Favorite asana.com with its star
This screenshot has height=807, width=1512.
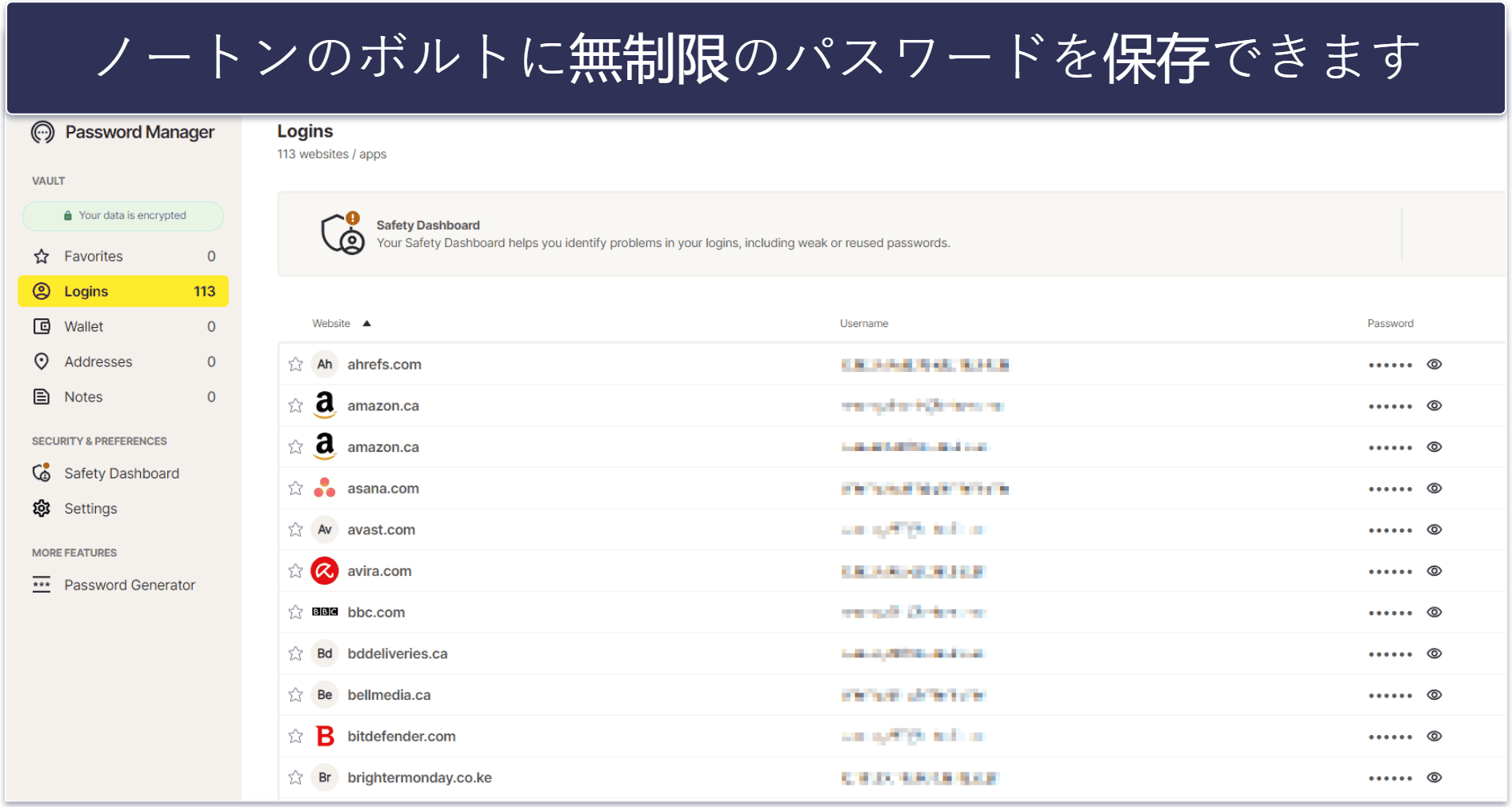(x=295, y=488)
